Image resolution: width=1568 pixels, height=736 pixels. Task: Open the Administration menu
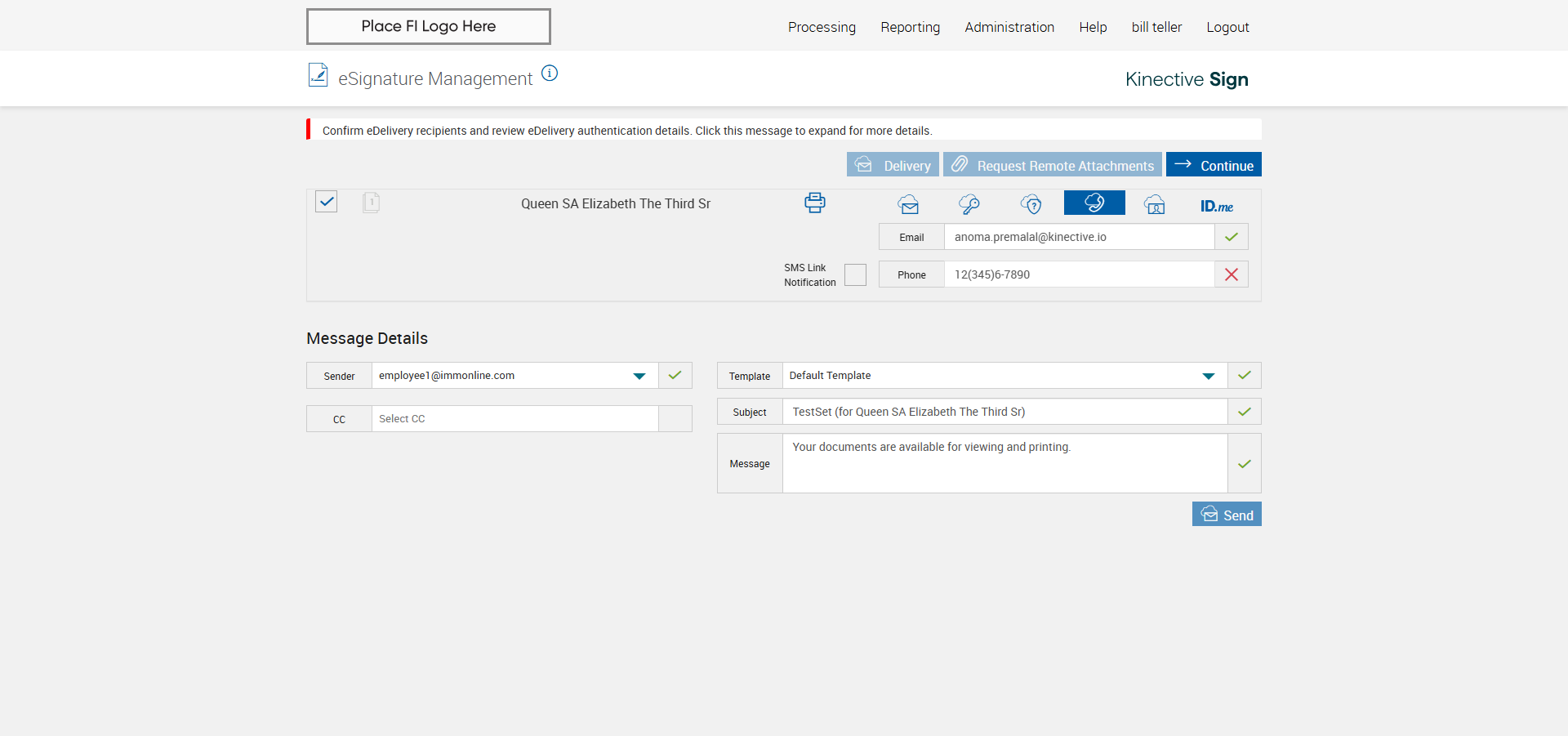pos(1009,27)
